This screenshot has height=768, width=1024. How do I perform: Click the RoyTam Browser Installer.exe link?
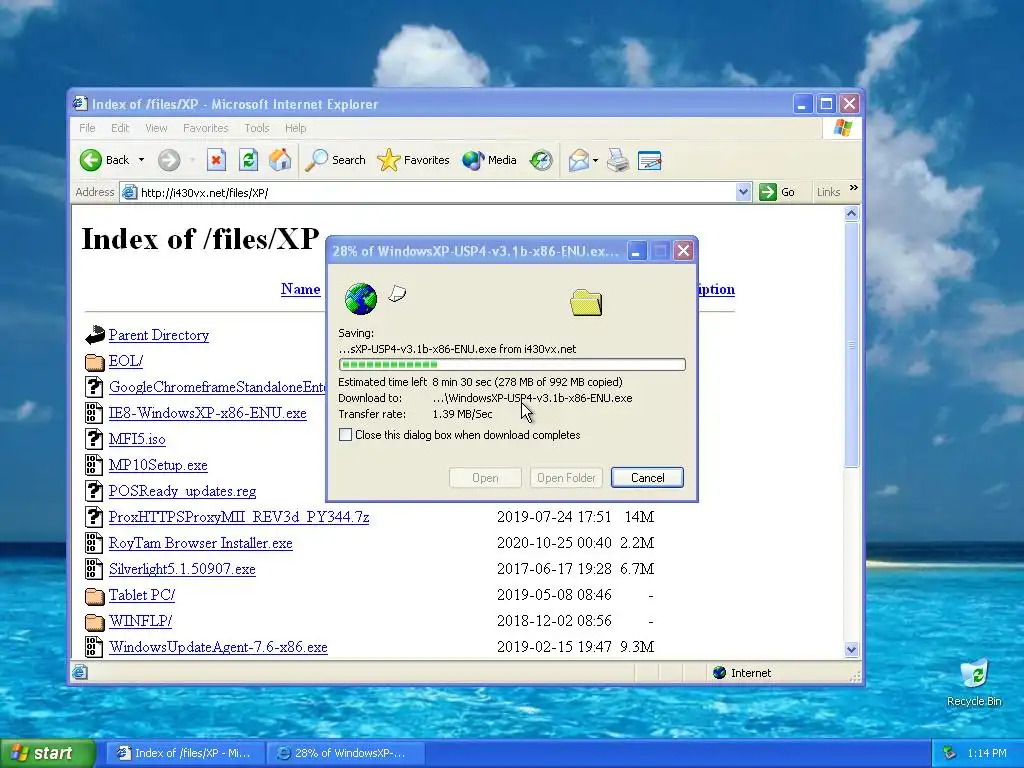pyautogui.click(x=200, y=543)
